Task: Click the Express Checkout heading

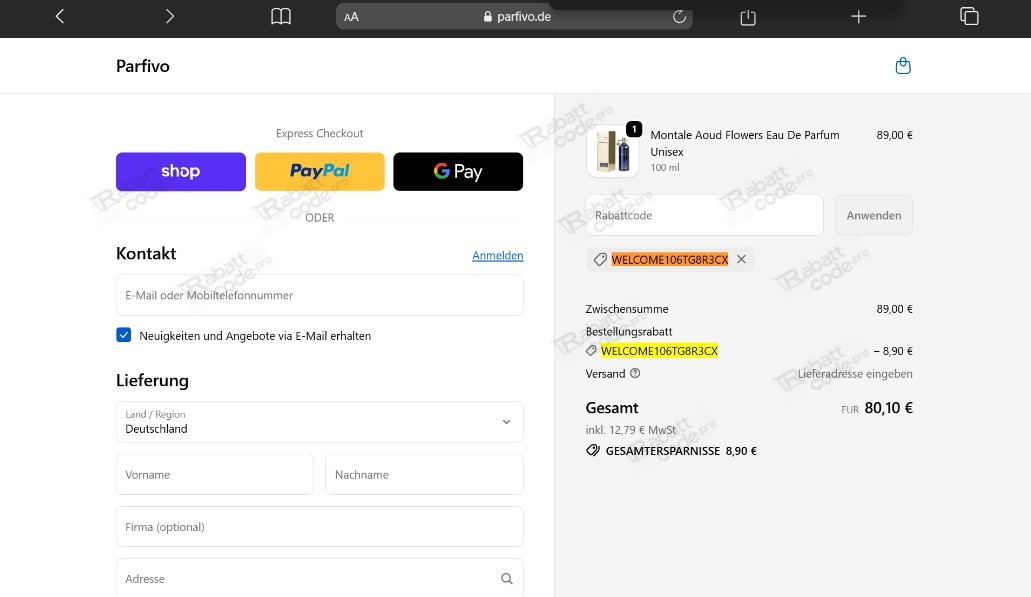Action: 320,133
